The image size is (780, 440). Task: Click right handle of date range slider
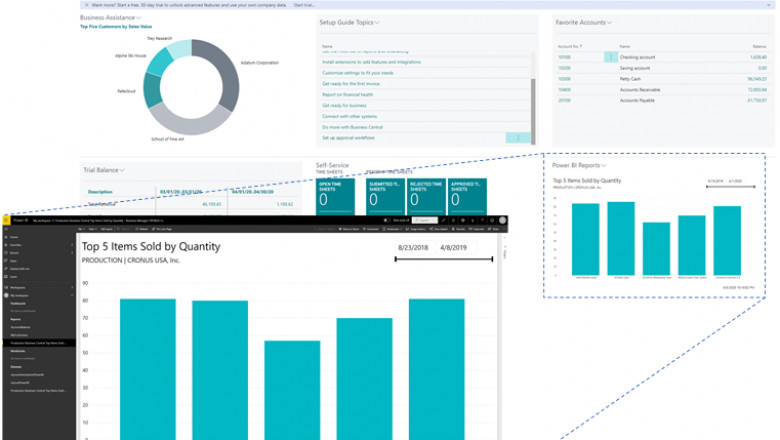[492, 259]
